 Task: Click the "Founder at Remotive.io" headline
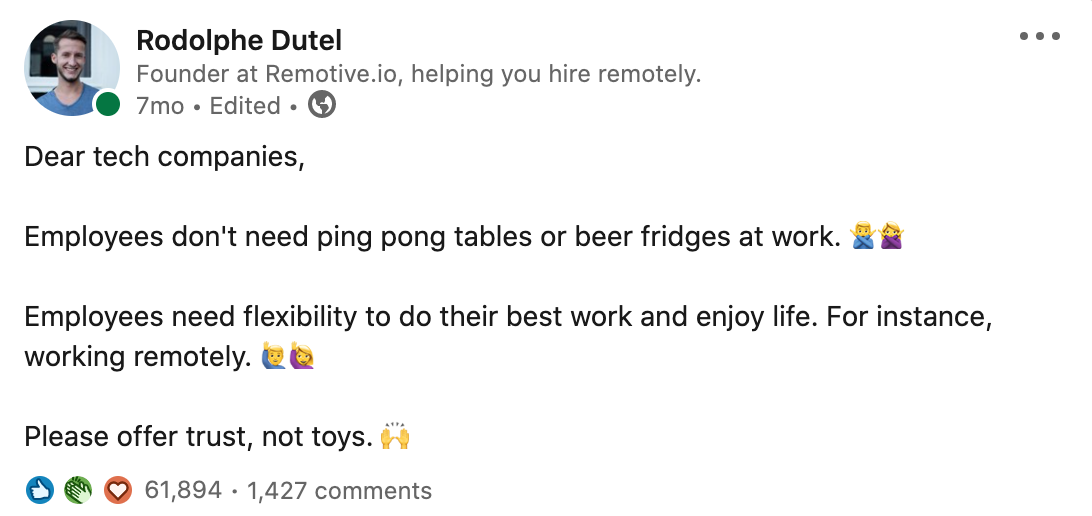[418, 74]
